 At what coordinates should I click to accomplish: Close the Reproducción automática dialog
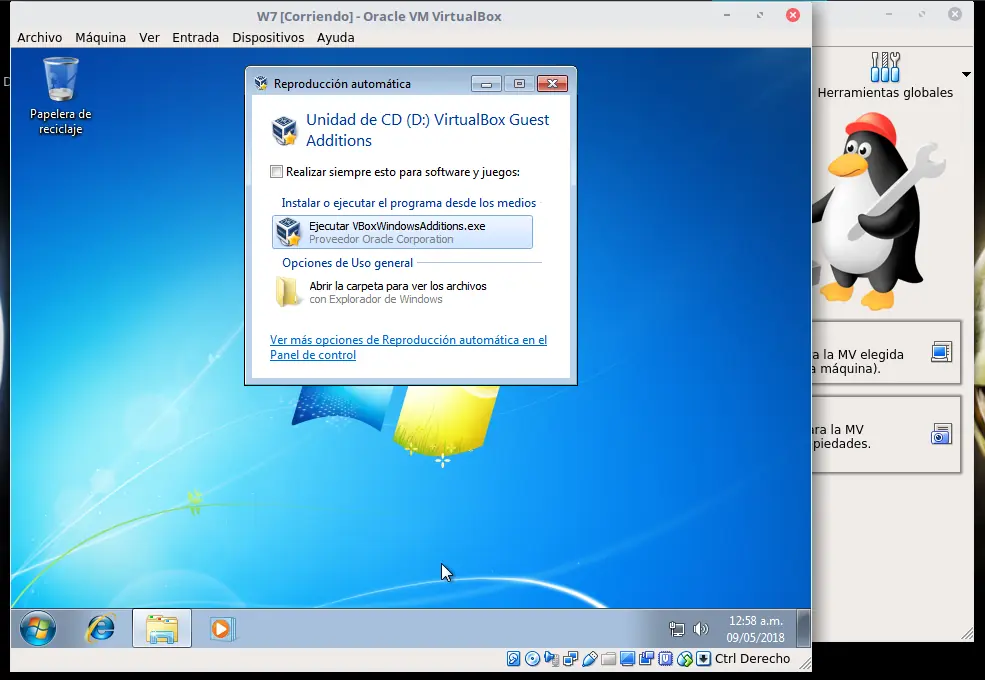click(x=552, y=84)
